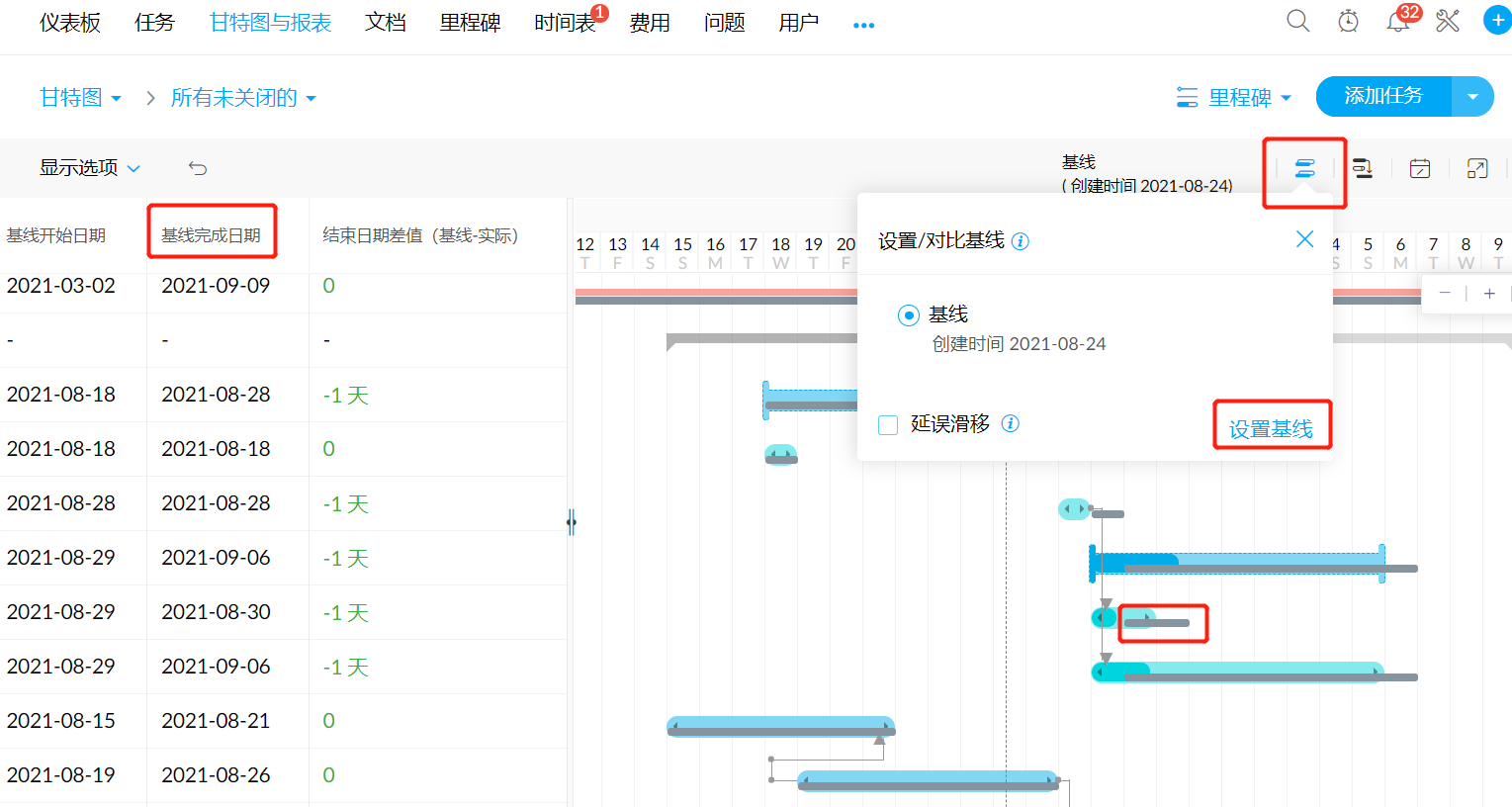1512x807 pixels.
Task: Click the auto-schedule toolbar icon beside baseline
Action: click(x=1362, y=169)
